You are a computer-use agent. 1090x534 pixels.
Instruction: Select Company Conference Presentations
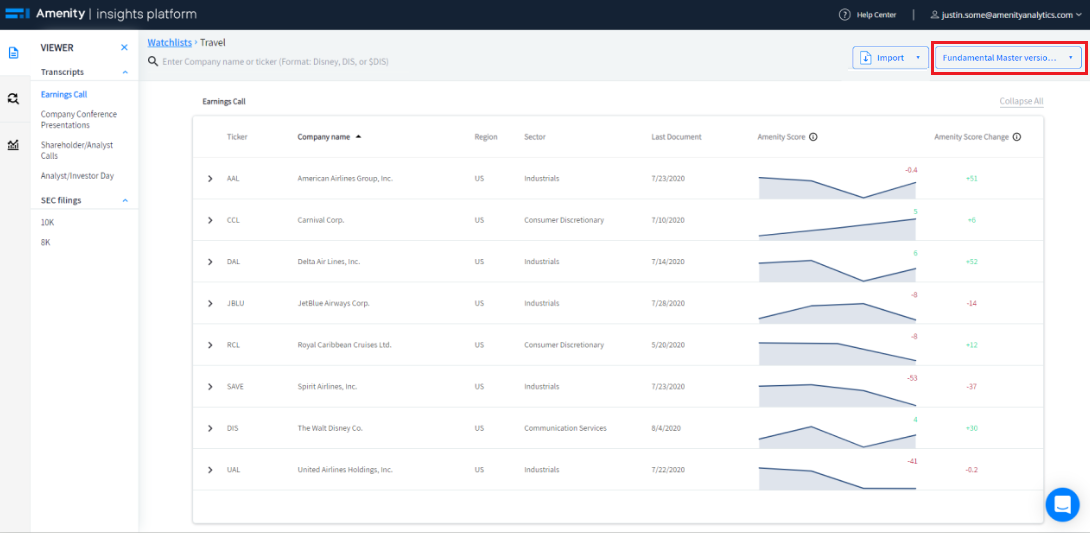pyautogui.click(x=79, y=120)
